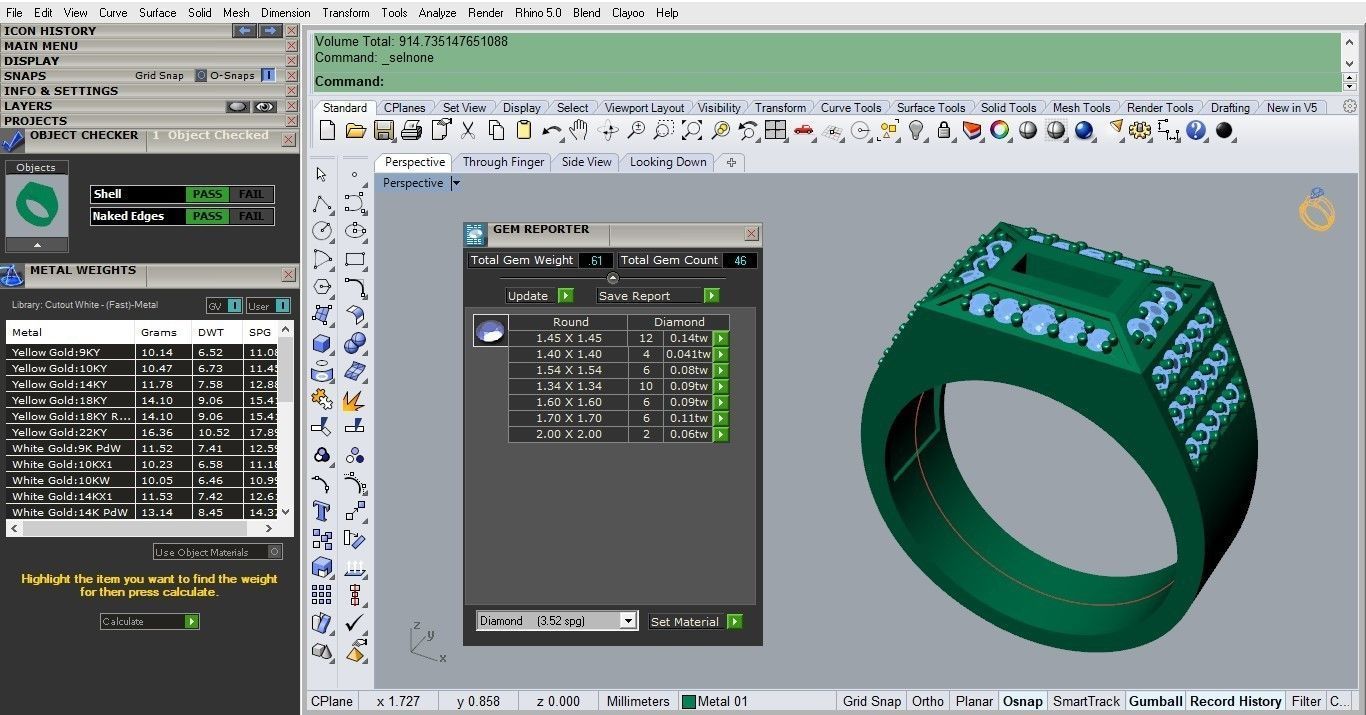Select the Circle tool in sidebar

coord(321,231)
